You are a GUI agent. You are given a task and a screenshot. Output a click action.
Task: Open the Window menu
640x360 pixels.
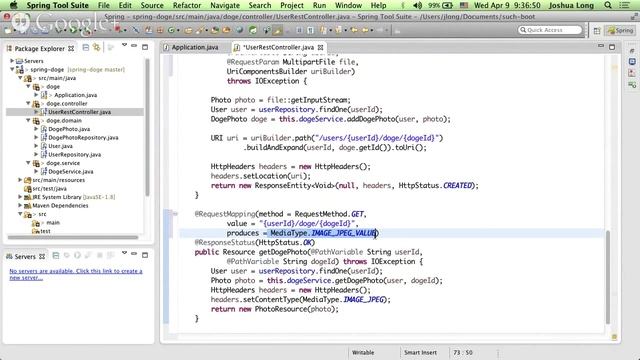(348, 5)
